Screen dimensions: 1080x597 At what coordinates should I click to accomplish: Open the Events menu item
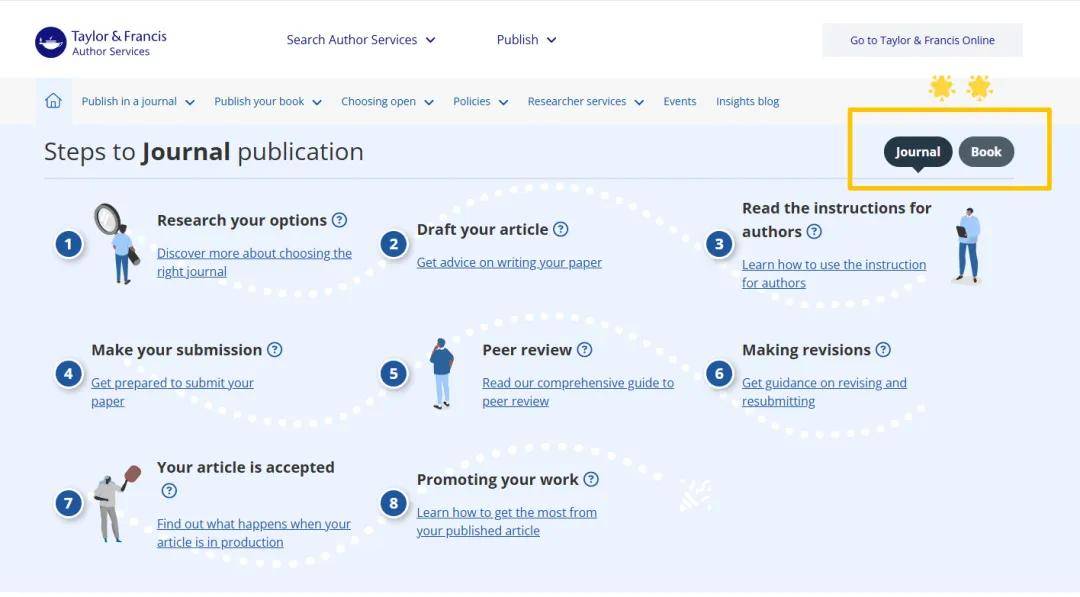point(679,101)
